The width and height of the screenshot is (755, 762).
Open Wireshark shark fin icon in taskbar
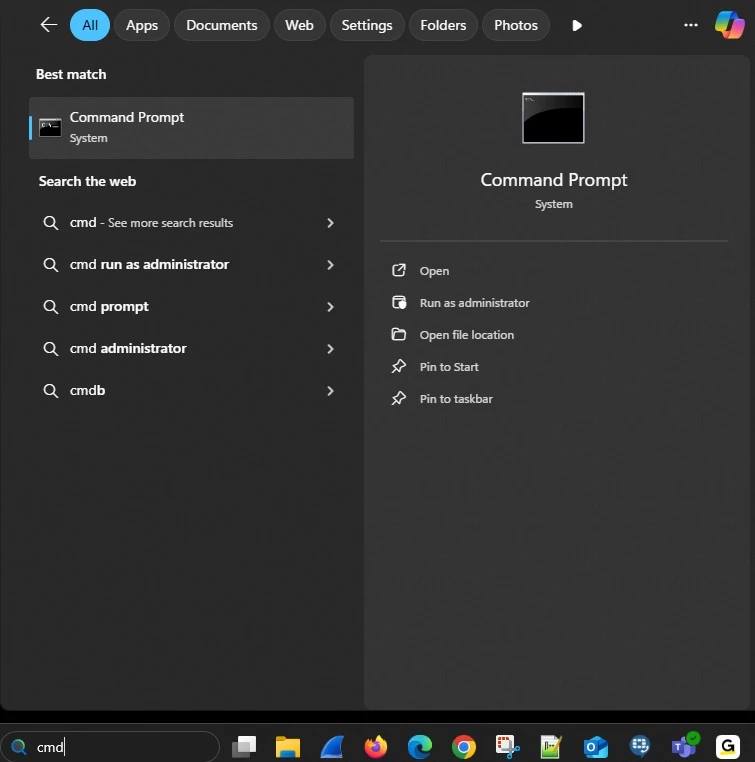tap(332, 746)
